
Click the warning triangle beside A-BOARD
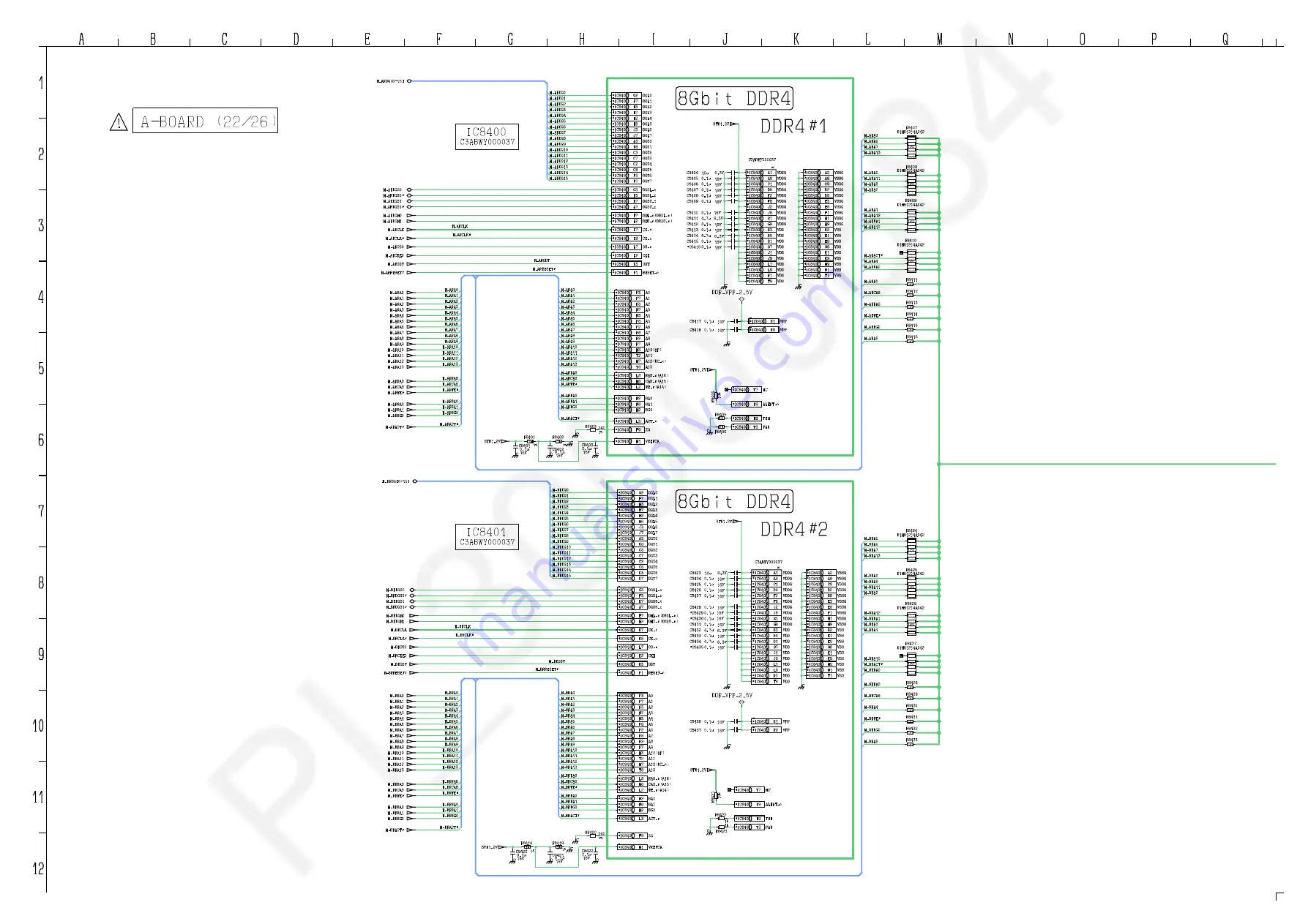[x=119, y=122]
